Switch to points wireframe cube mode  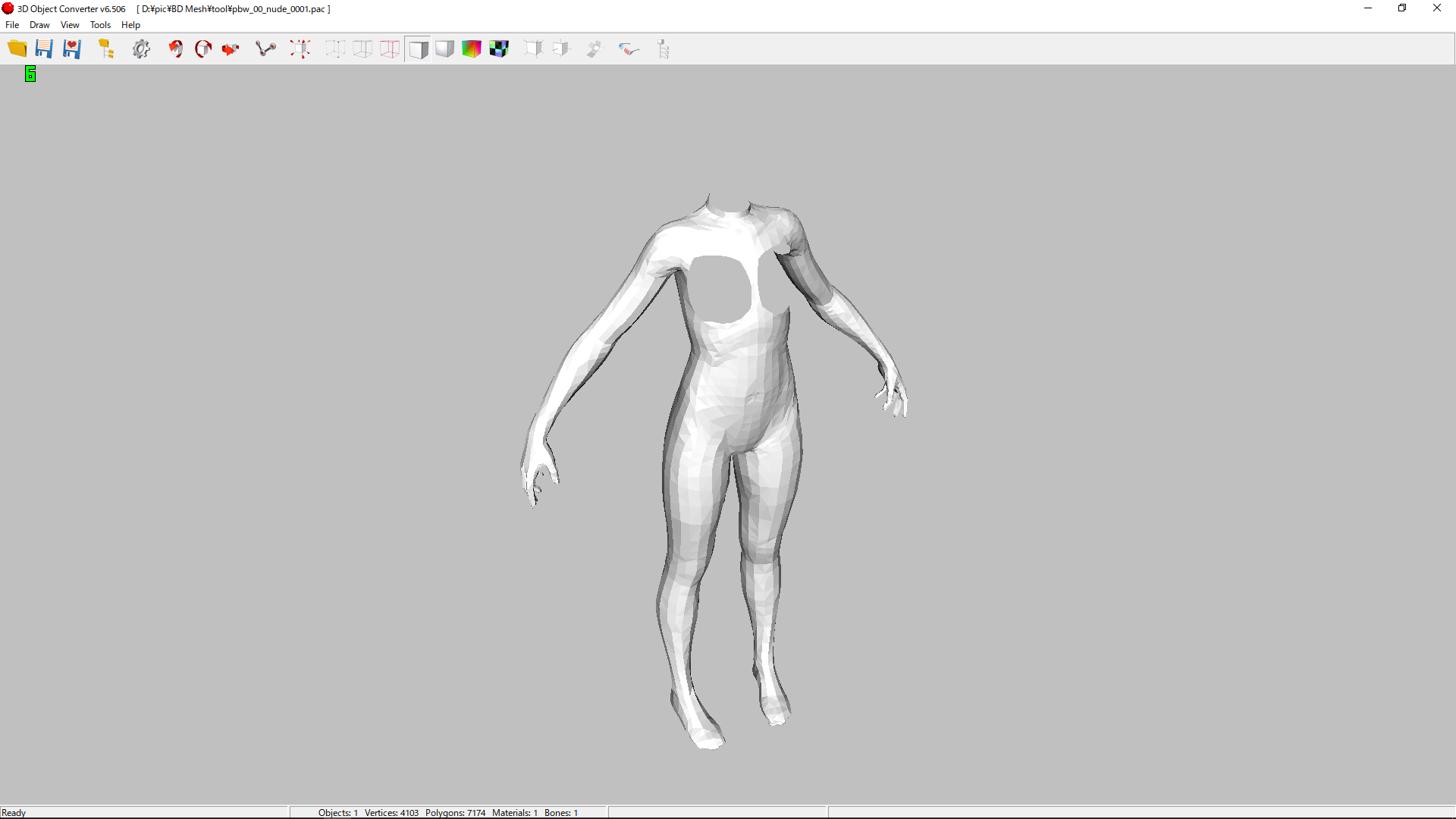[335, 49]
